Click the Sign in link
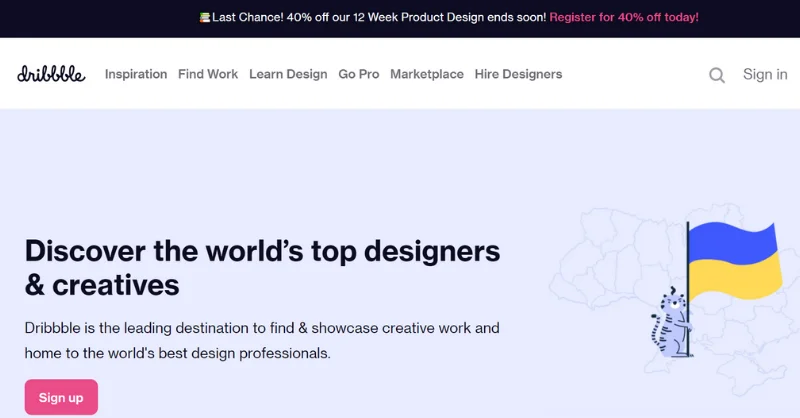Screen dimensions: 800x418 click(x=765, y=74)
